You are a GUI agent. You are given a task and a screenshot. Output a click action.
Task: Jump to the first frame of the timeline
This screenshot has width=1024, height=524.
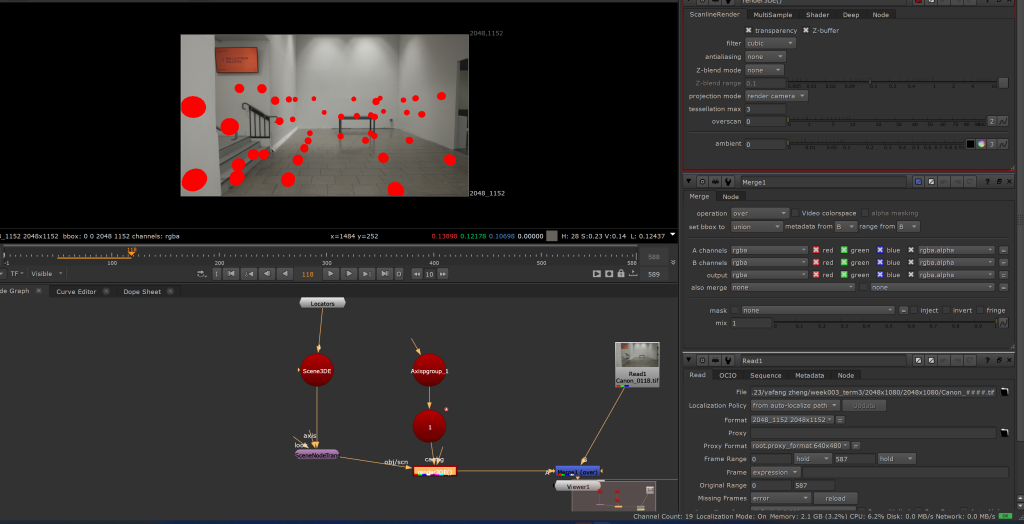(231, 273)
